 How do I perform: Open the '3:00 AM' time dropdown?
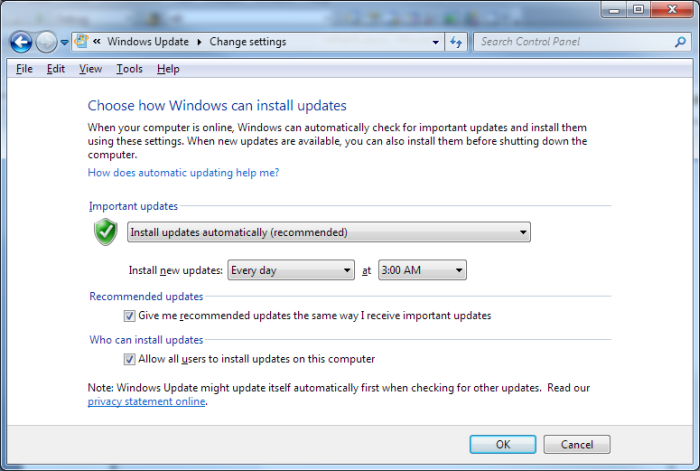422,270
